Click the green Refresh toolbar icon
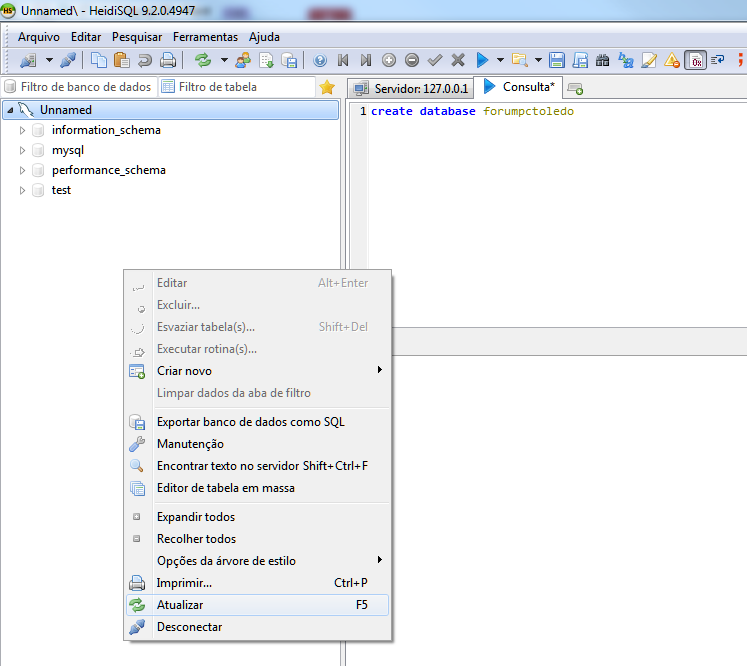Screen dimensions: 747x666 point(203,60)
